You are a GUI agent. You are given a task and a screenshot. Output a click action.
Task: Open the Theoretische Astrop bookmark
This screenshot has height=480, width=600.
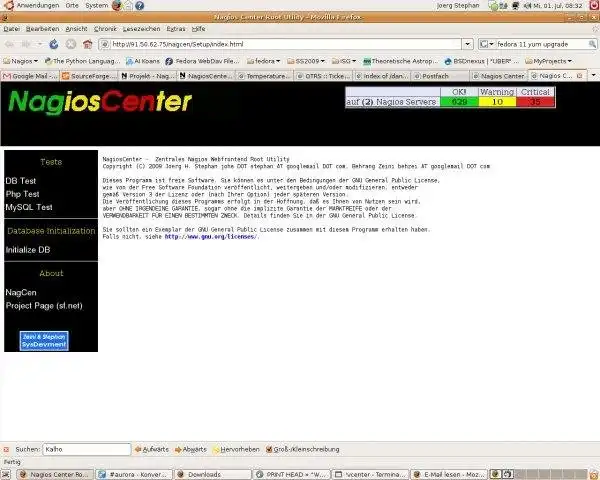tap(400, 61)
